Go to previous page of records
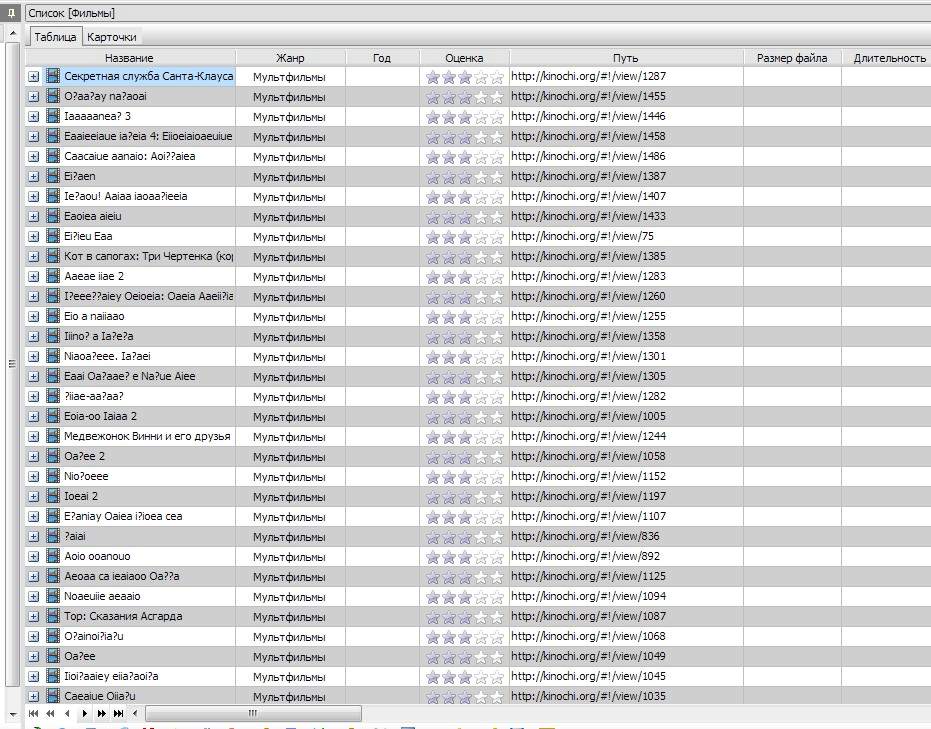931x729 pixels. click(50, 713)
